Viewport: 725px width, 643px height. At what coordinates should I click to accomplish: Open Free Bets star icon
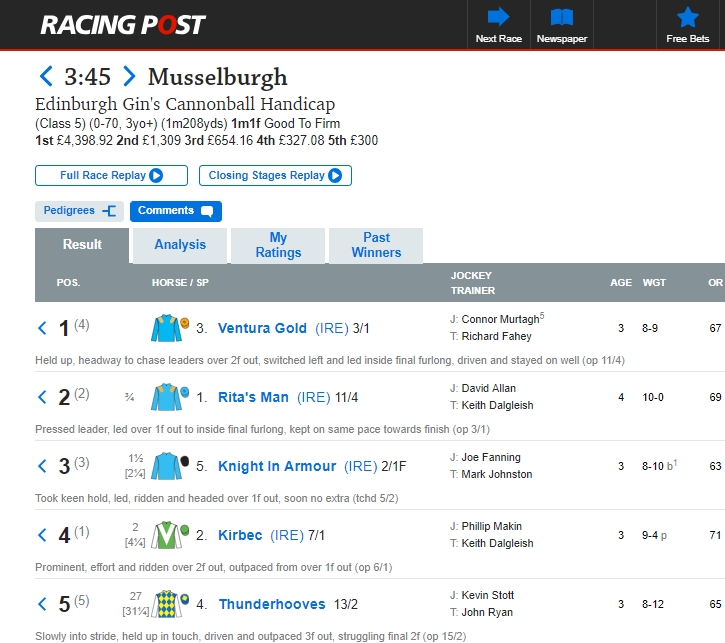(688, 17)
